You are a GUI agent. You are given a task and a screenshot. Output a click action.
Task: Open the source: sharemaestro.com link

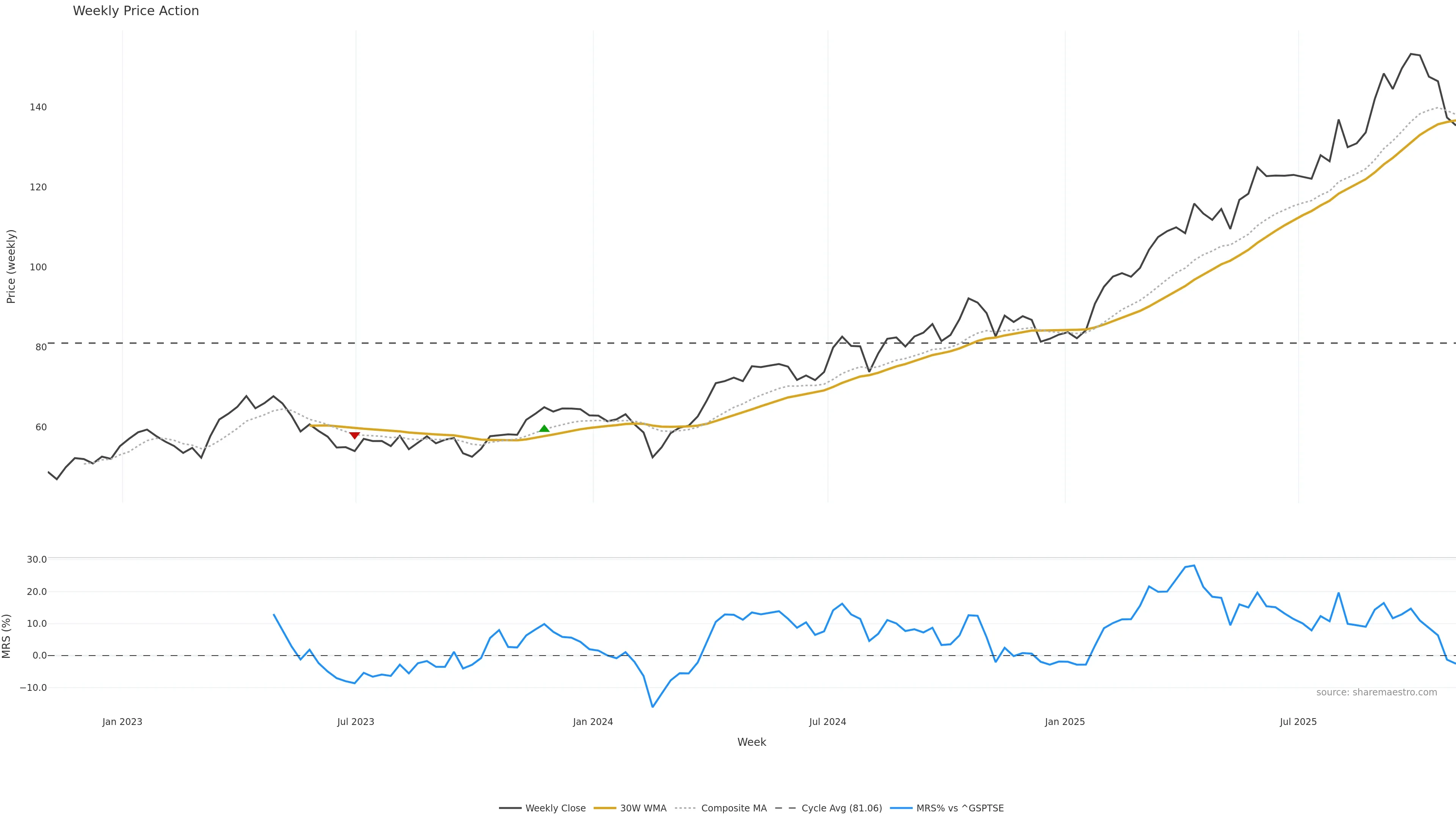[x=1376, y=692]
